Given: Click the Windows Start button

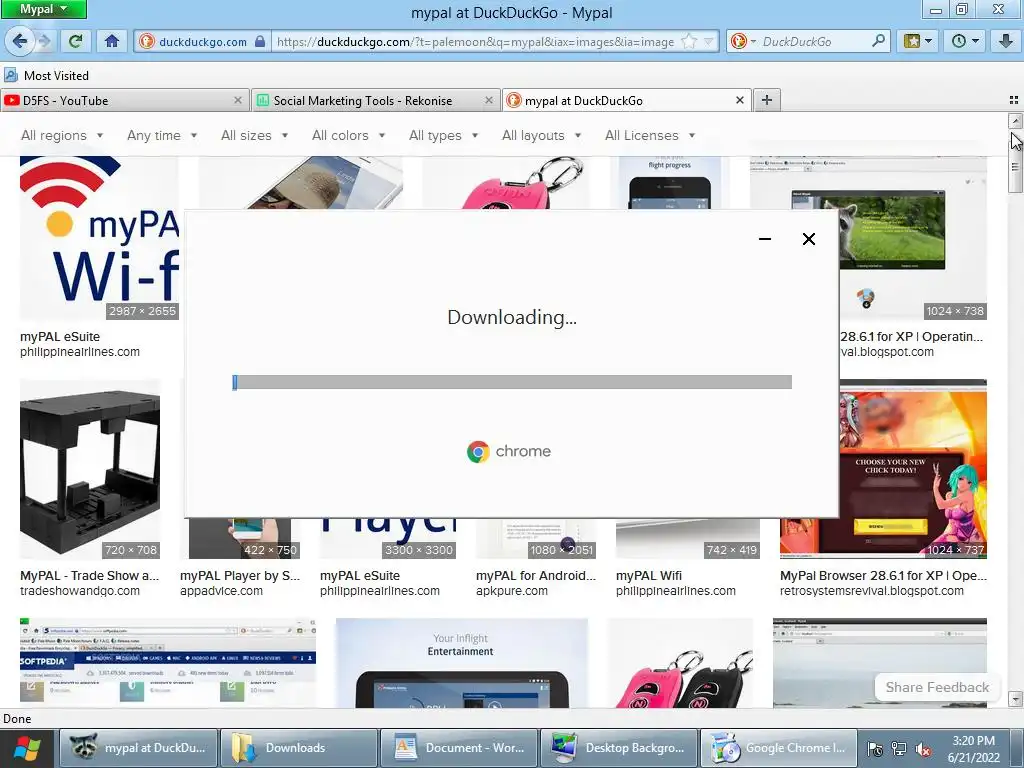Looking at the screenshot, I should pos(26,748).
